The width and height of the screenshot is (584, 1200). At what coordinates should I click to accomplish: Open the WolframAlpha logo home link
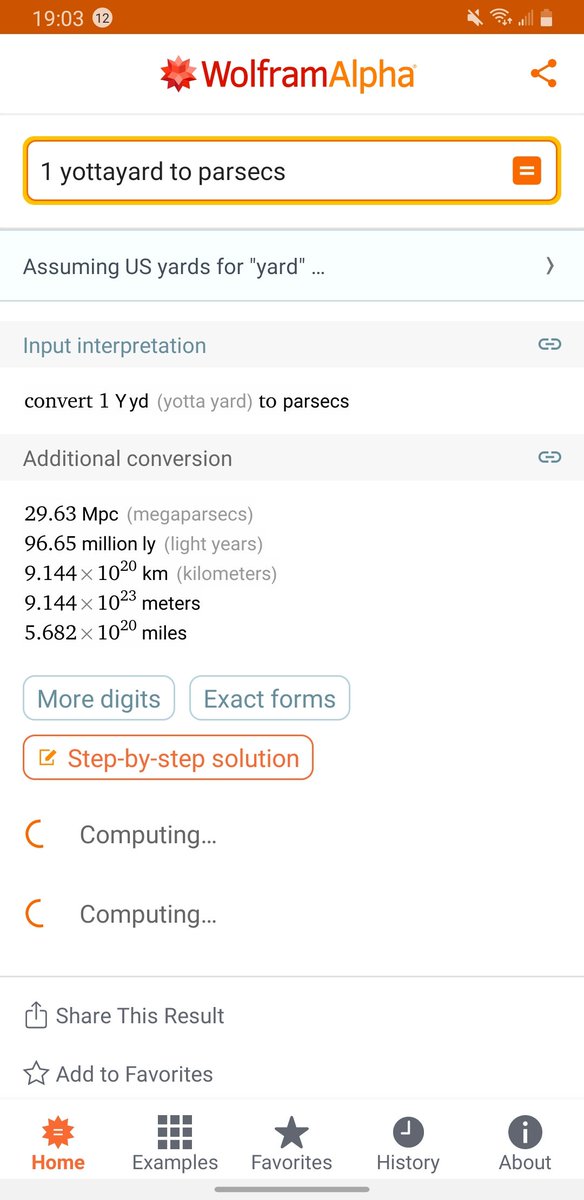(288, 74)
